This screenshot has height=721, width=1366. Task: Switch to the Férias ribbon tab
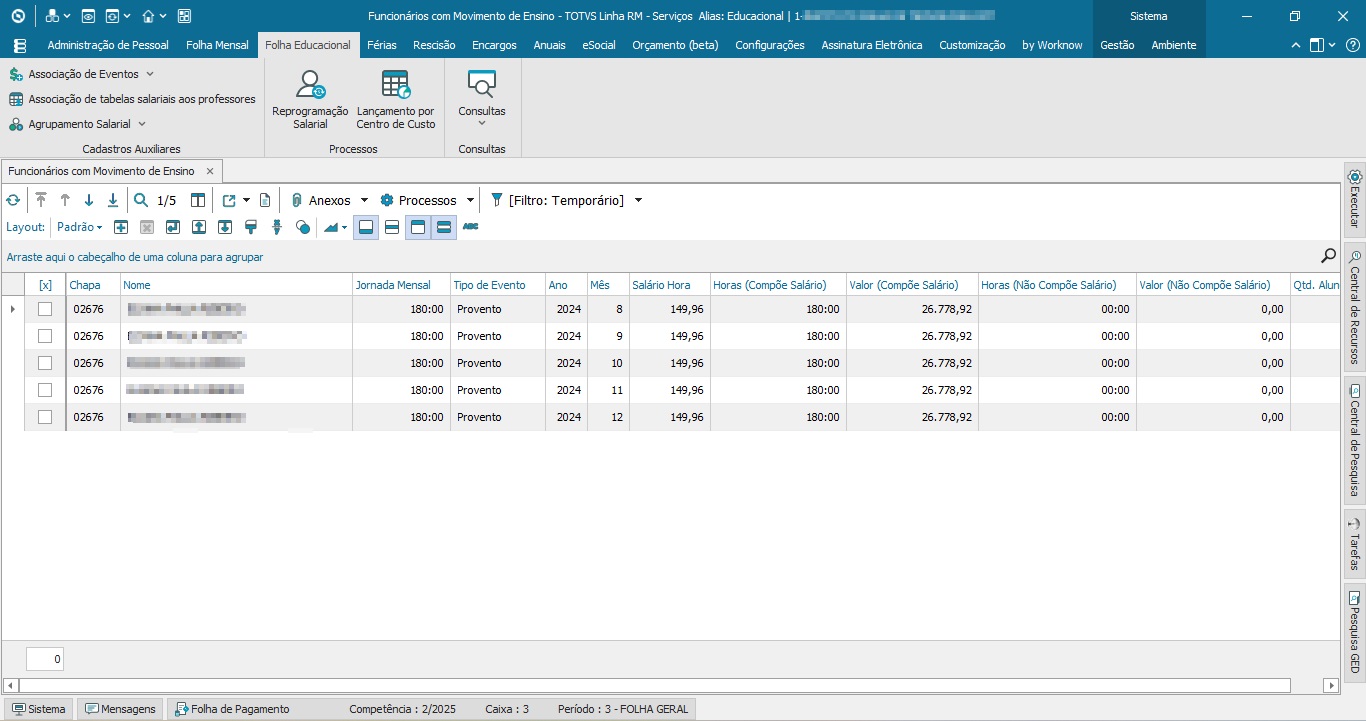381,45
